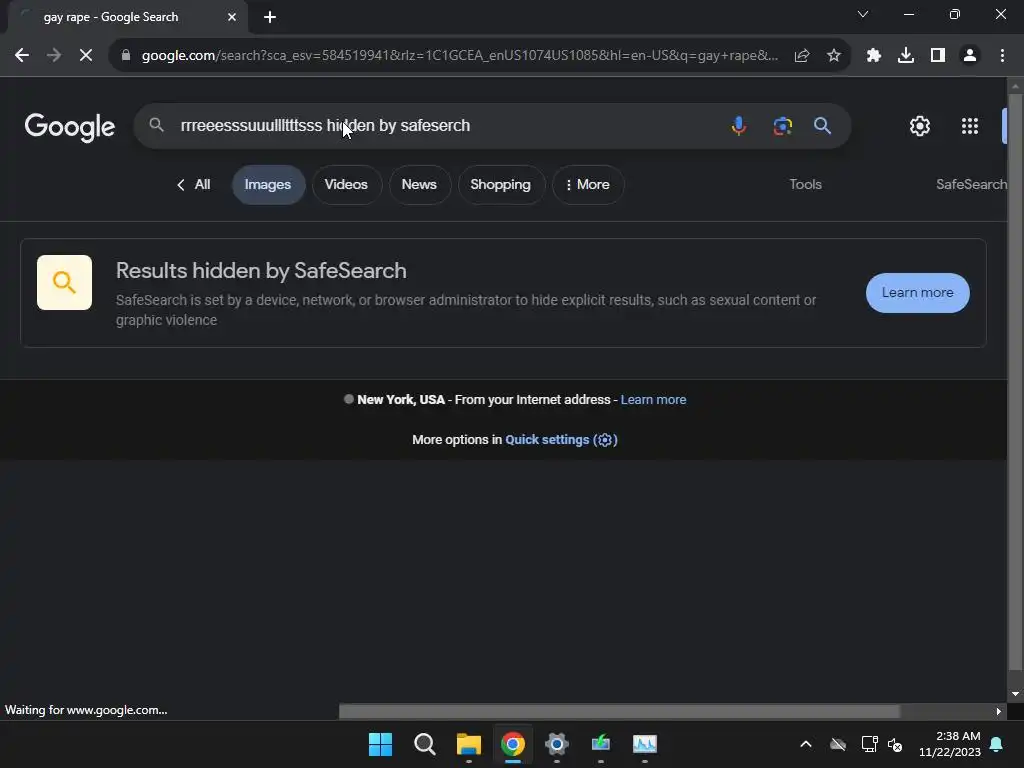The width and height of the screenshot is (1024, 768).
Task: Click the Learn more link beside location
Action: (x=653, y=400)
